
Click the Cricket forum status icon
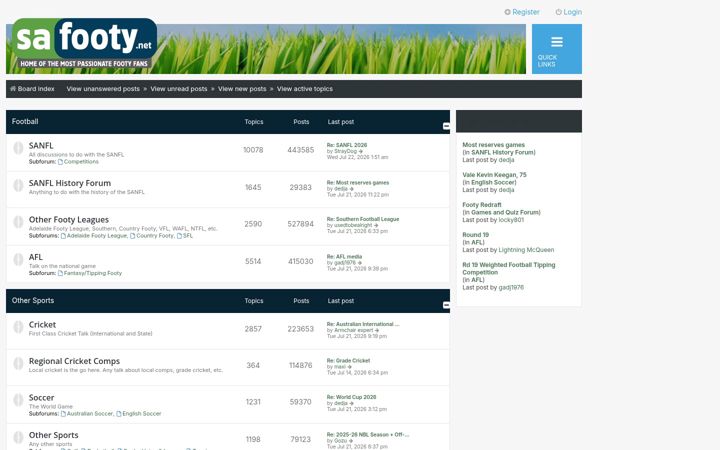pos(18,327)
